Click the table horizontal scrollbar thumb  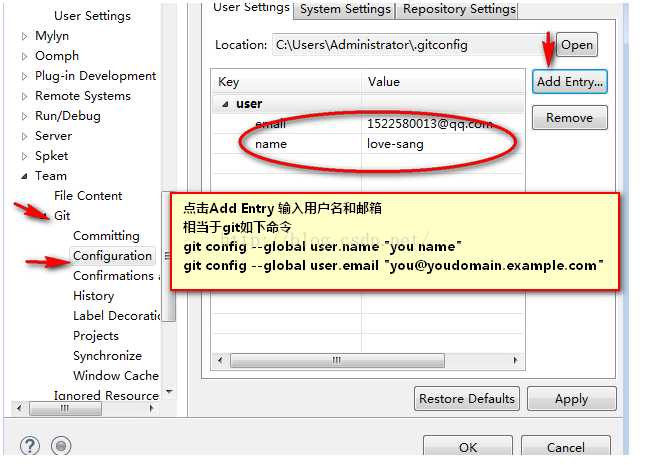pos(337,360)
